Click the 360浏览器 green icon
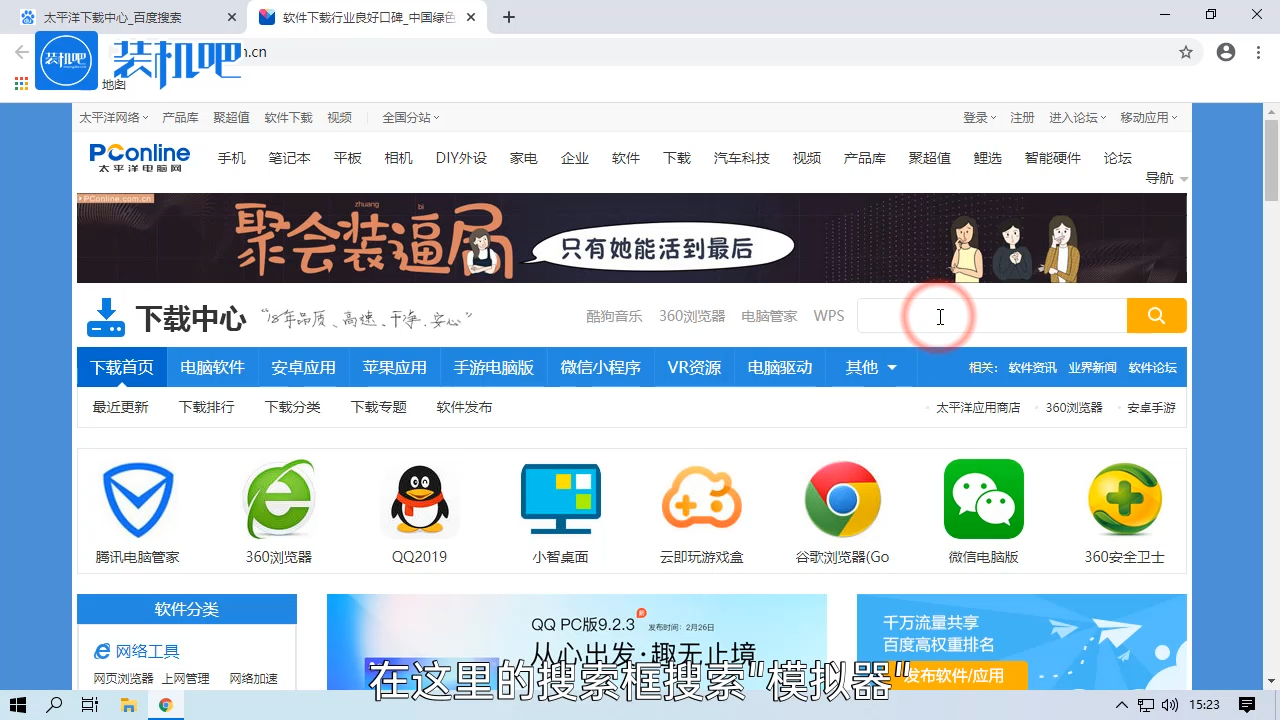Image resolution: width=1280 pixels, height=720 pixels. 278,499
